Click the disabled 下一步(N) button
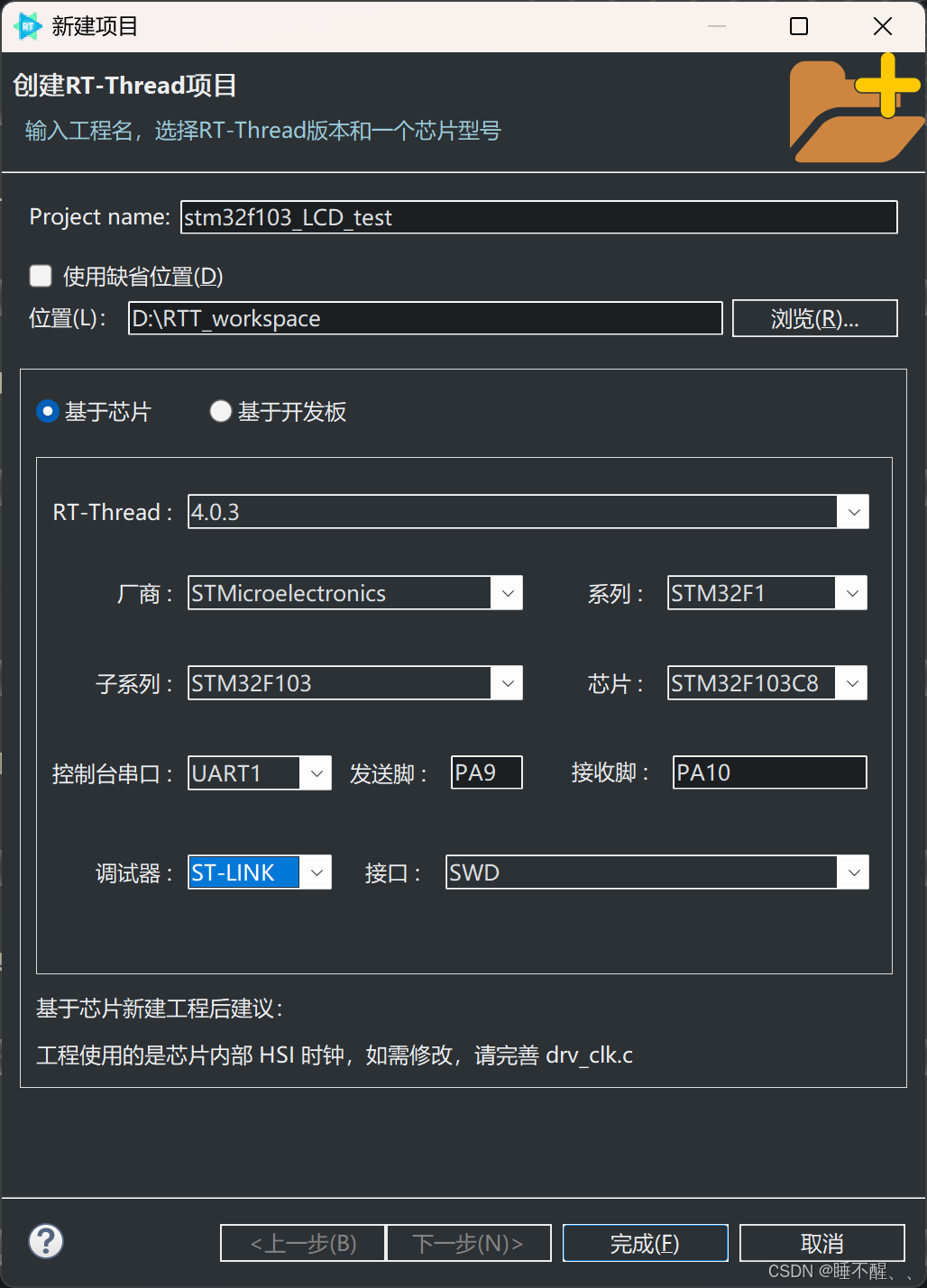The image size is (927, 1288). tap(469, 1243)
